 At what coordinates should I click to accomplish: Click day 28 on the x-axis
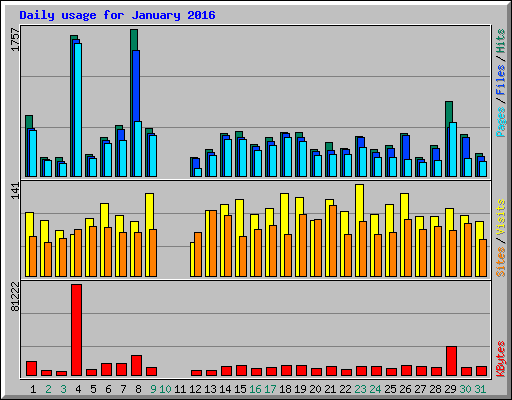[435, 389]
